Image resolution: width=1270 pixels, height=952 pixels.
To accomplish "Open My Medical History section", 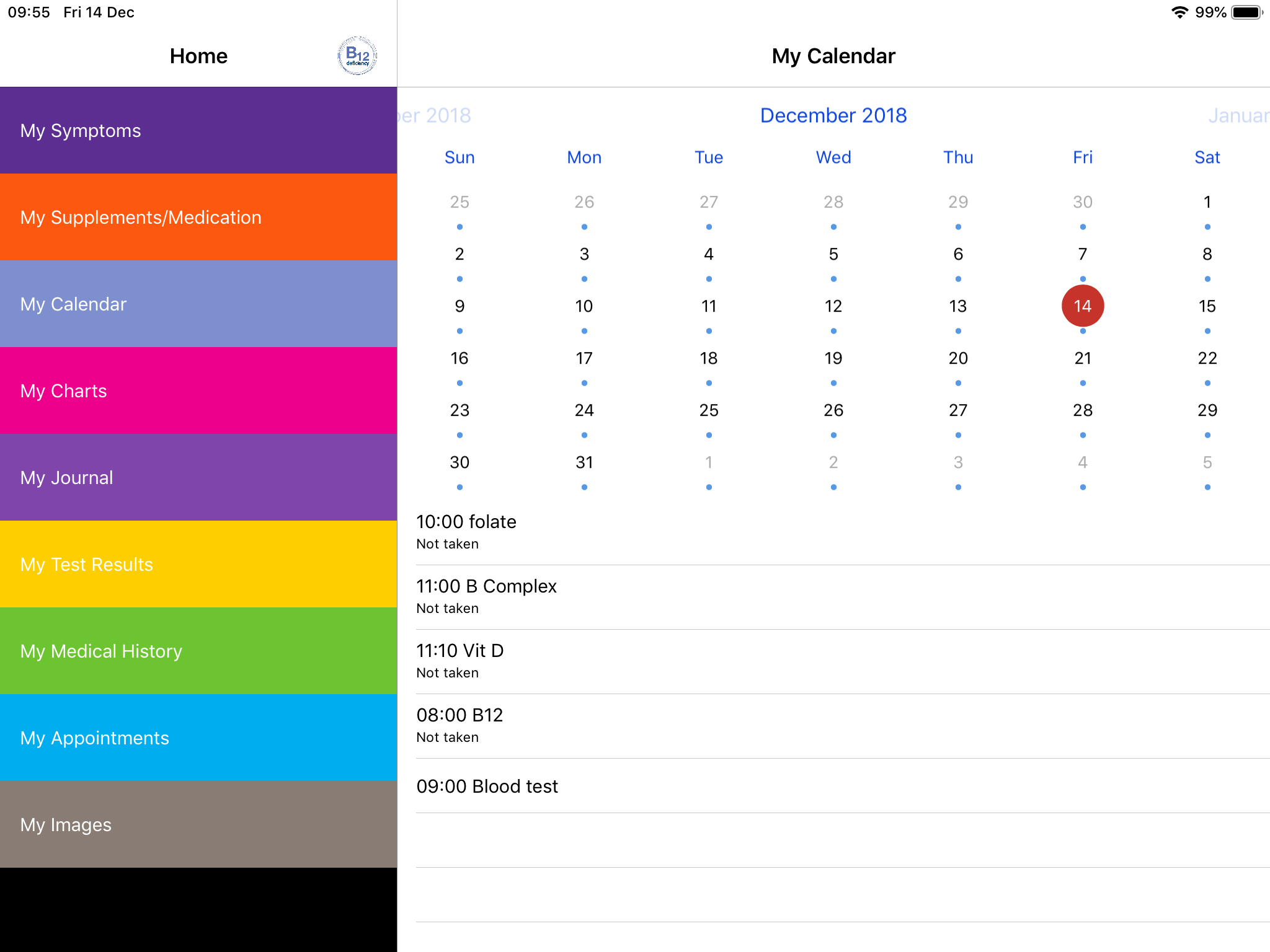I will click(x=198, y=651).
